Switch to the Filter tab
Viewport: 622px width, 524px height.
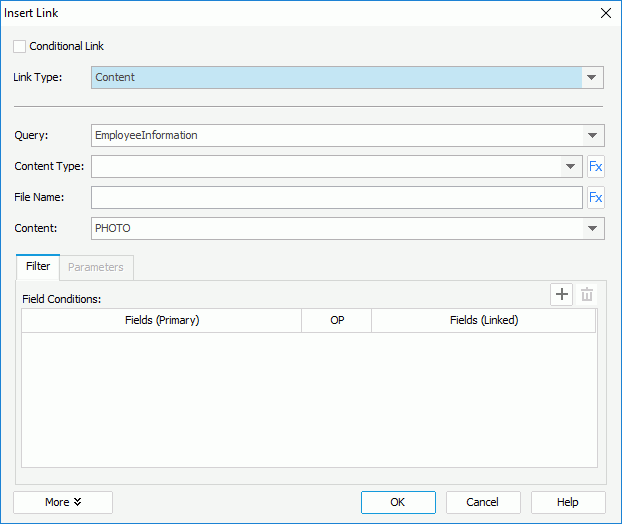[38, 267]
